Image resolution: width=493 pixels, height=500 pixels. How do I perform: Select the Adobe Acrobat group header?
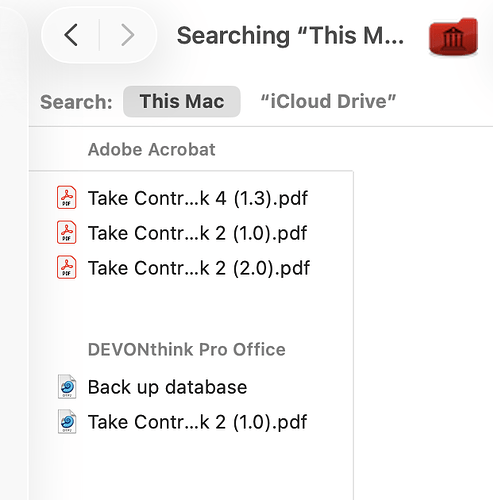coord(152,149)
